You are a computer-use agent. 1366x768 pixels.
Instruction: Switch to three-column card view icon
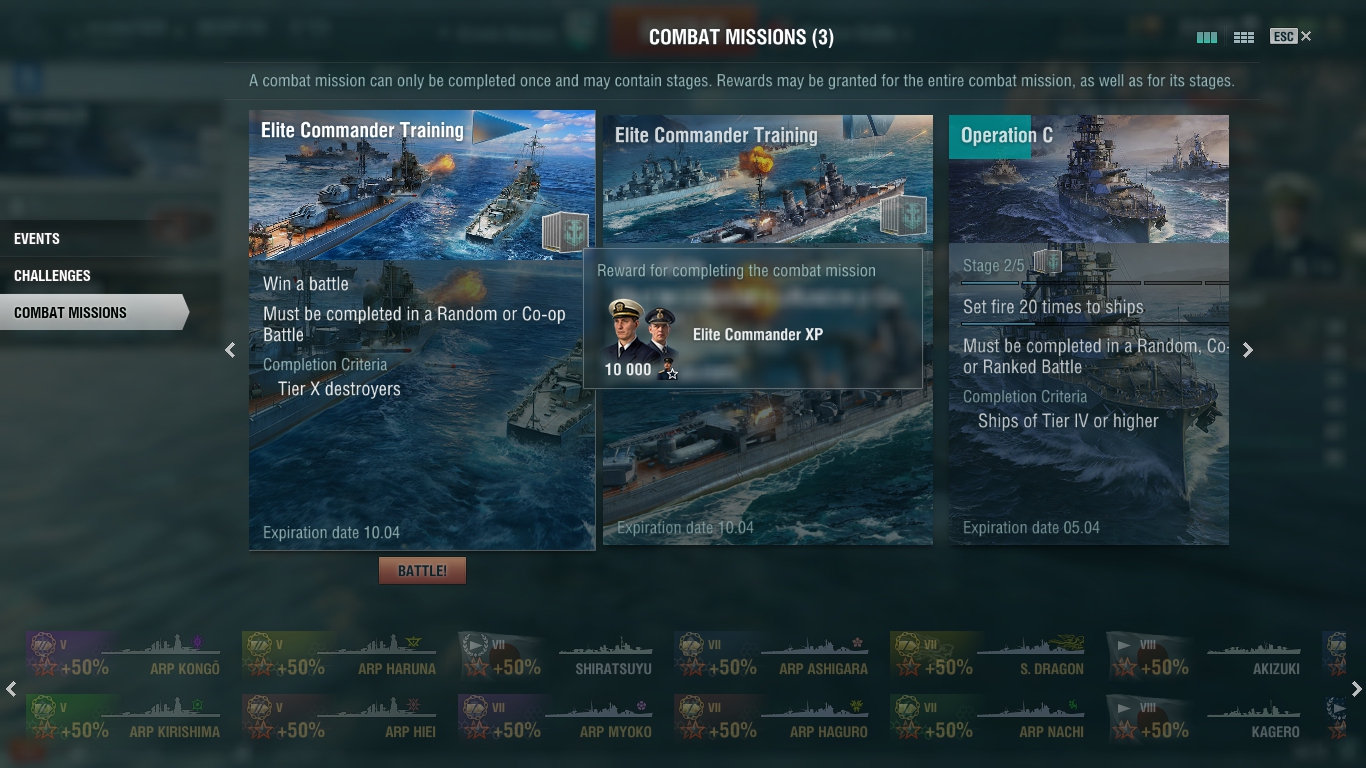tap(1207, 37)
